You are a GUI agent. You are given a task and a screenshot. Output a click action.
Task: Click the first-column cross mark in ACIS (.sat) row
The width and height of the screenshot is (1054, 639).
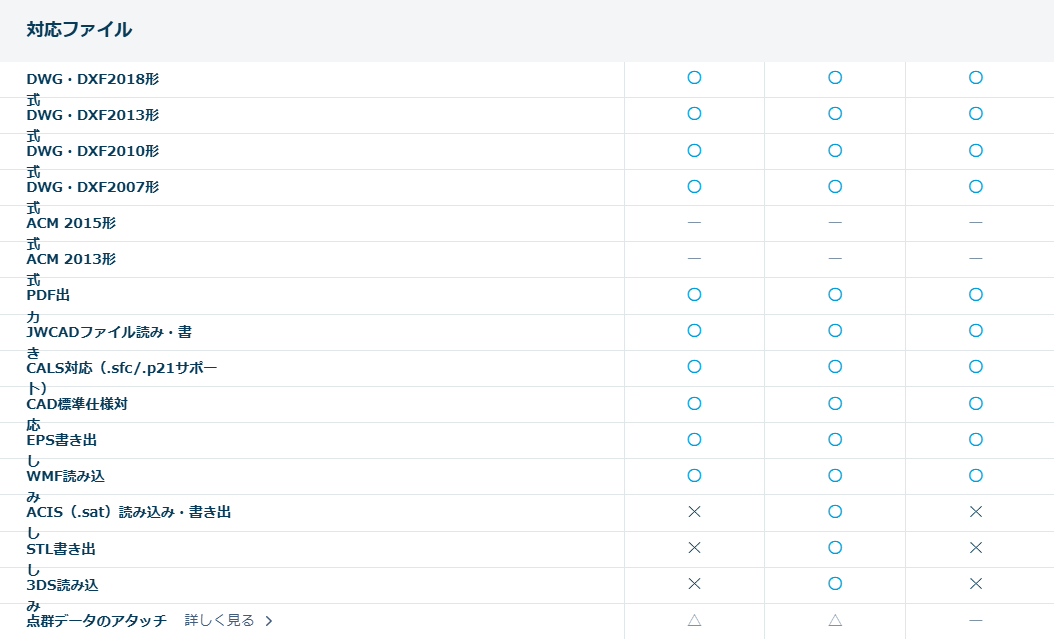(x=694, y=512)
